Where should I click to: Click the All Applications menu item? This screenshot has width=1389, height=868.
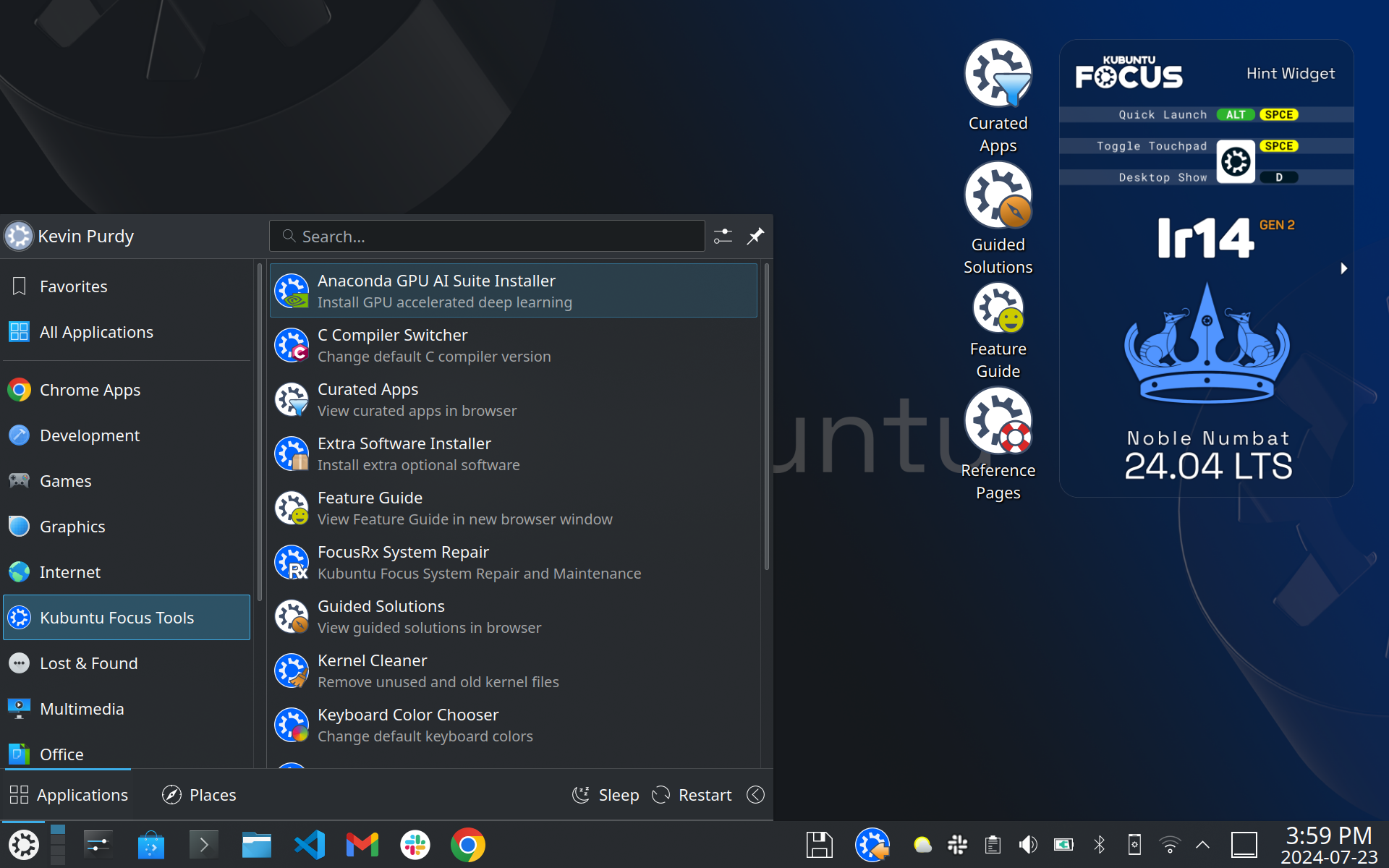click(x=96, y=331)
